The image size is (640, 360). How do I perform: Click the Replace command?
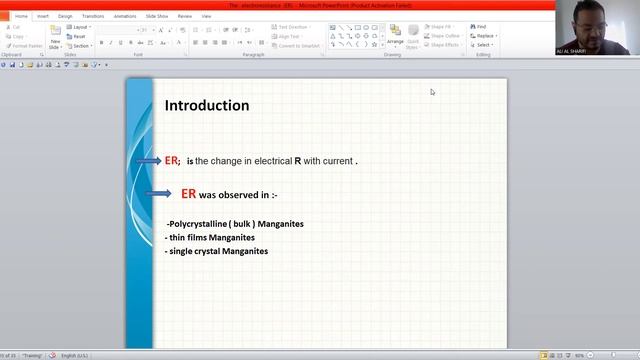484,36
